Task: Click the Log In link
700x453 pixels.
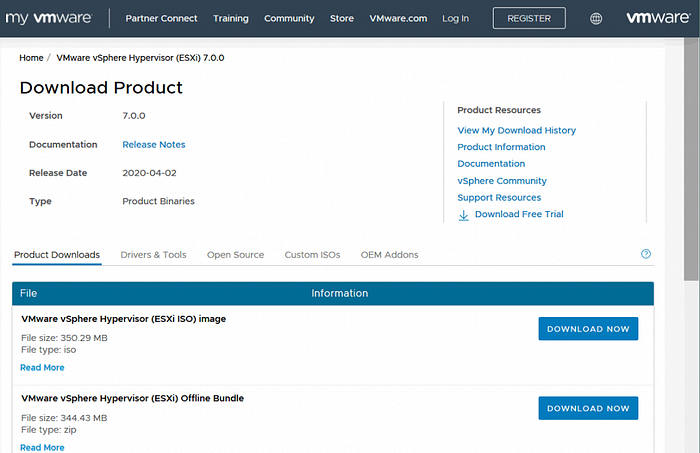Action: click(455, 18)
